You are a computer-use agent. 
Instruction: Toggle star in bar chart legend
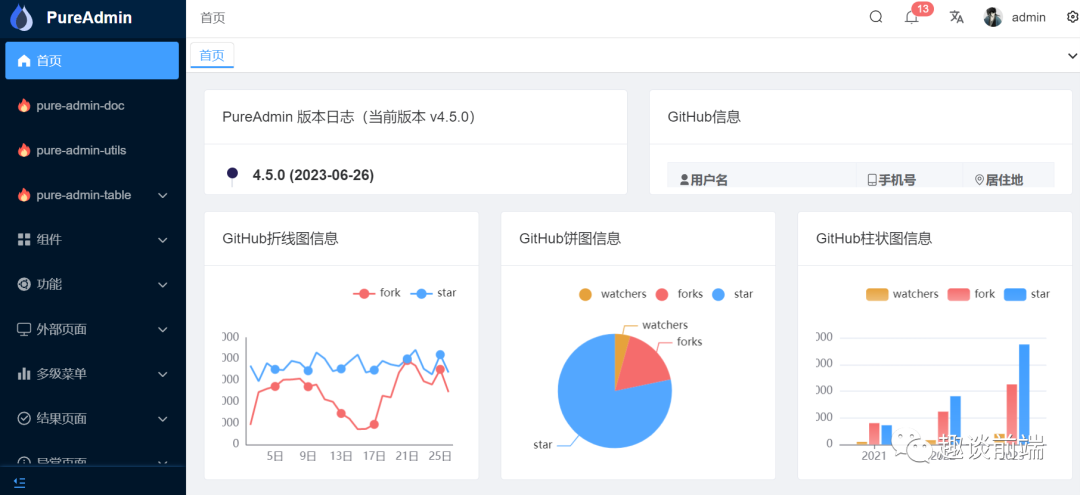[x=1027, y=294]
